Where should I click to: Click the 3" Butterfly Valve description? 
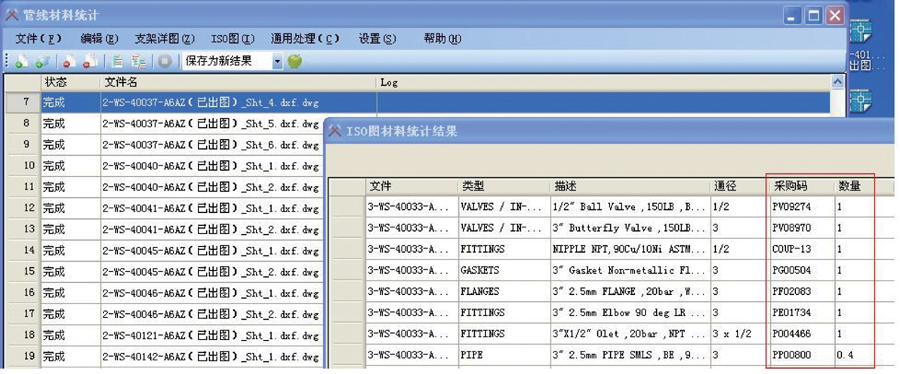pyautogui.click(x=630, y=228)
